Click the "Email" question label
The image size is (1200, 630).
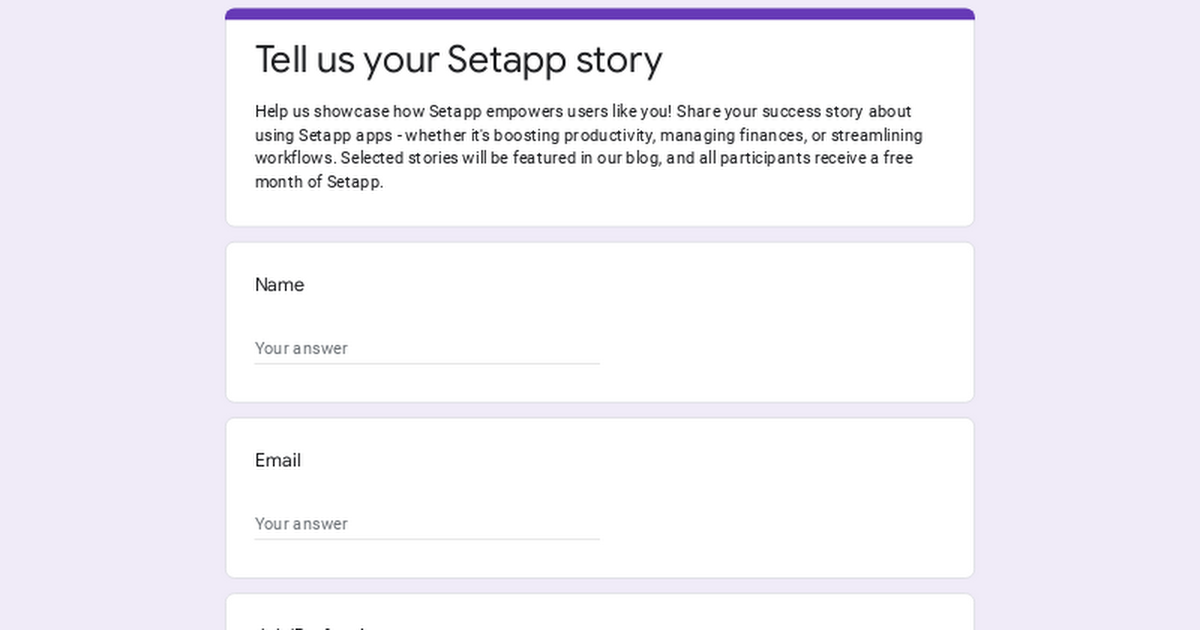pos(278,461)
